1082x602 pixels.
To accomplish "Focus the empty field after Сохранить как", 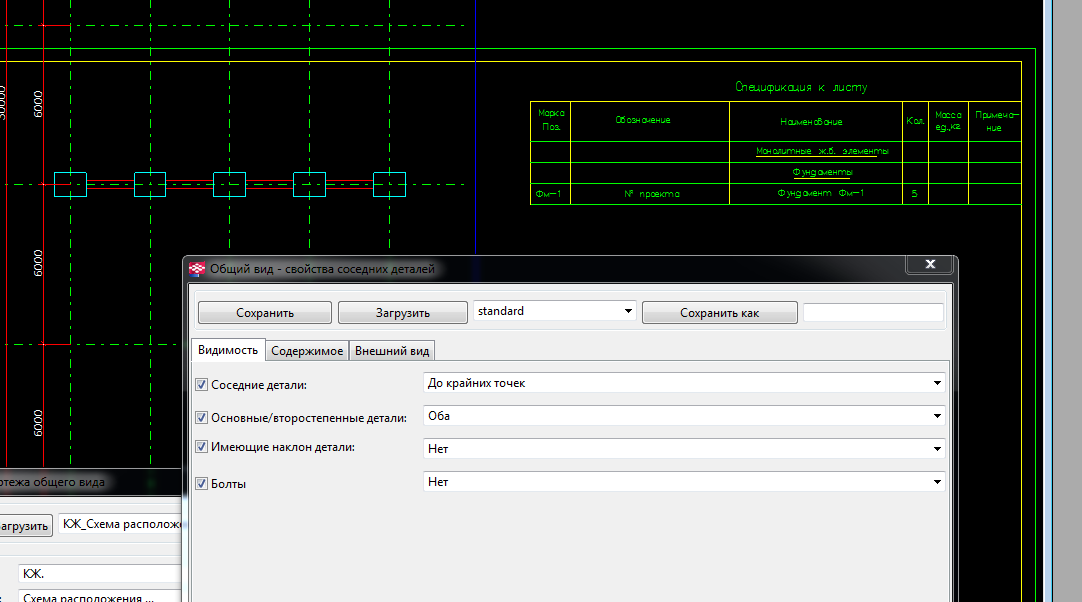I will point(872,313).
